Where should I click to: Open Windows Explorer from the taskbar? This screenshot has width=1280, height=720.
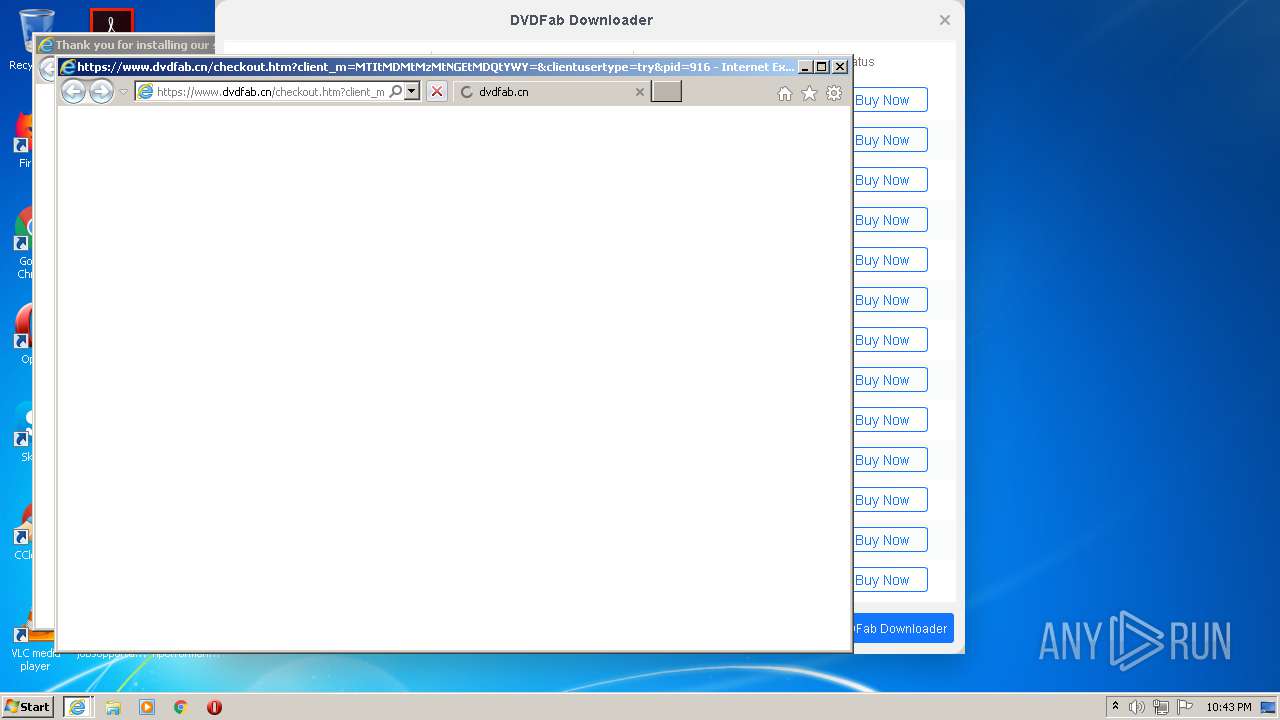(113, 707)
